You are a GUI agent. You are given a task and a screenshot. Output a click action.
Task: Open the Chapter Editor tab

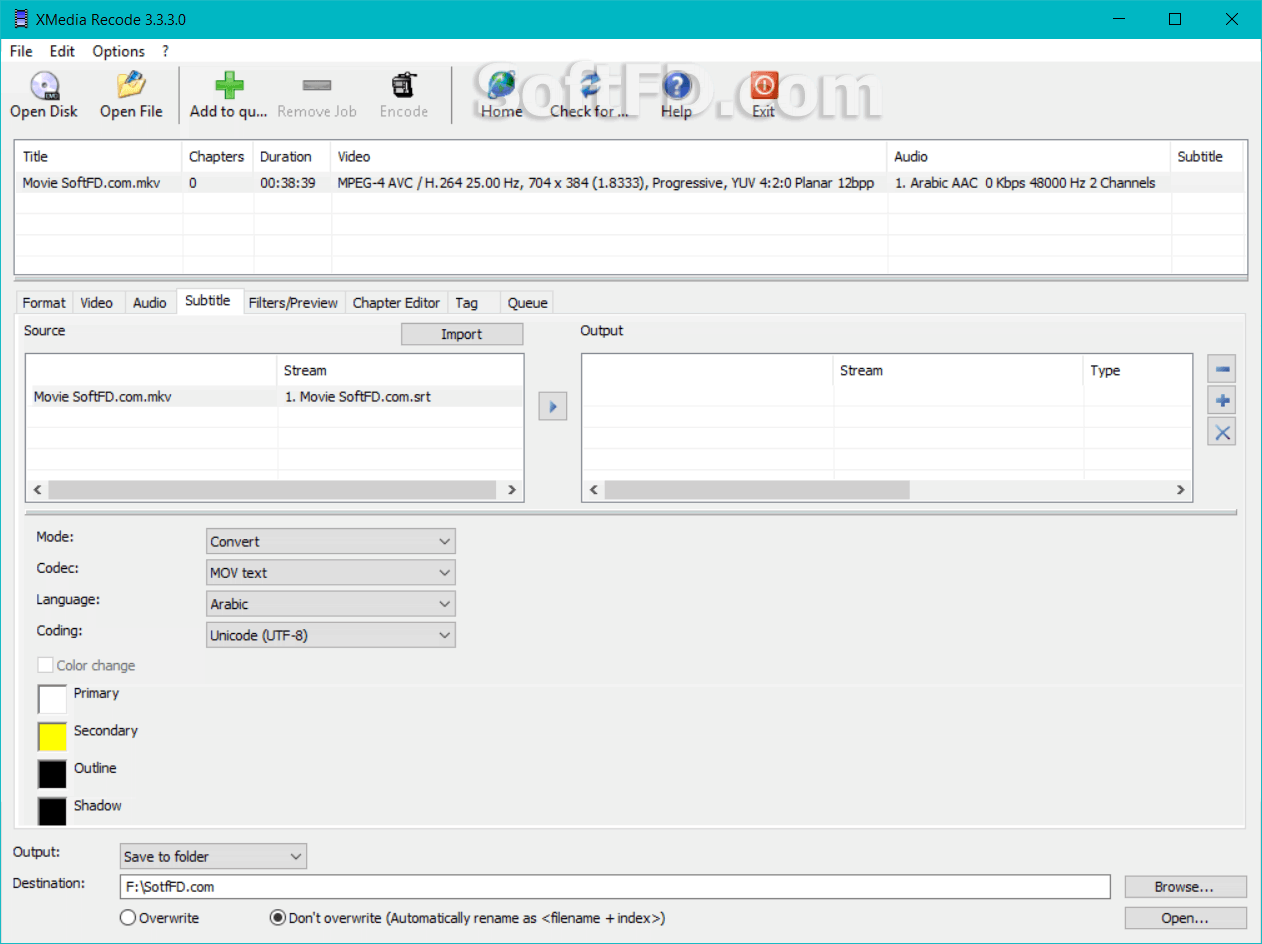click(396, 303)
